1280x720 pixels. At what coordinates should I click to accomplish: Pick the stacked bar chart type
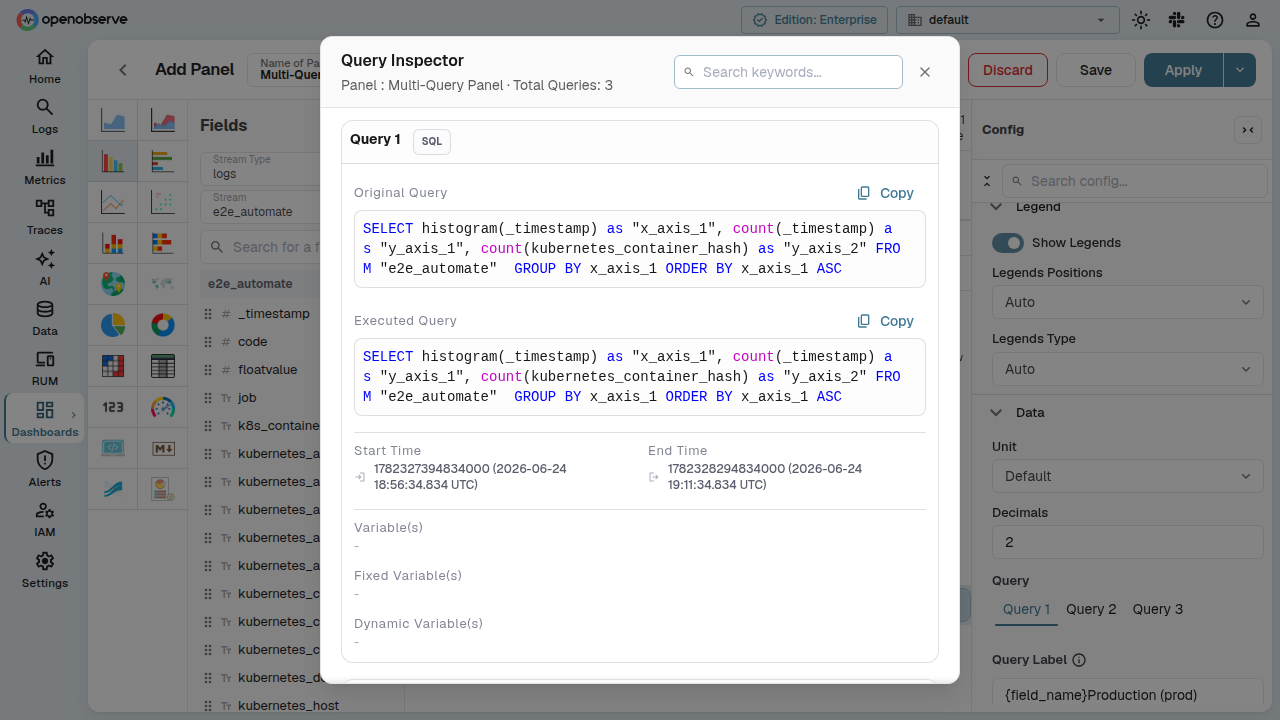tap(113, 243)
